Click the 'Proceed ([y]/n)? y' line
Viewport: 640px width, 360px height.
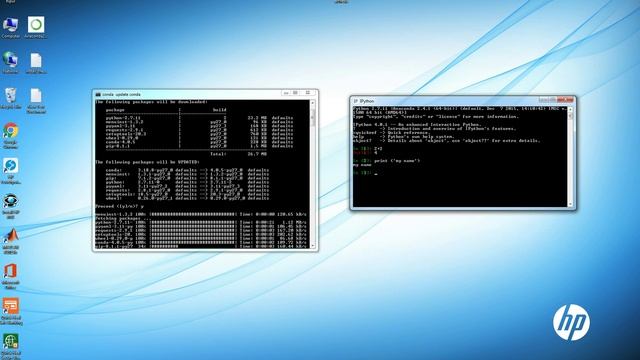tap(119, 206)
